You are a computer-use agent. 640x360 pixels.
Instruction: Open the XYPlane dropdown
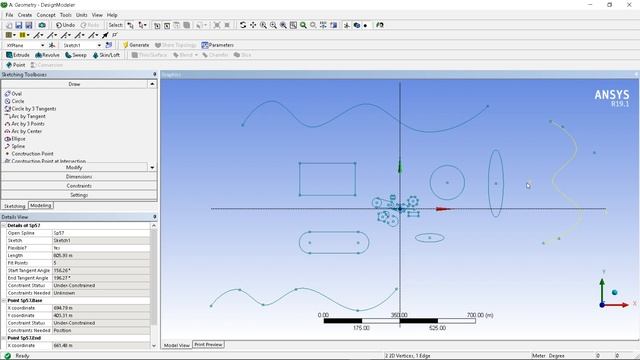coord(42,45)
